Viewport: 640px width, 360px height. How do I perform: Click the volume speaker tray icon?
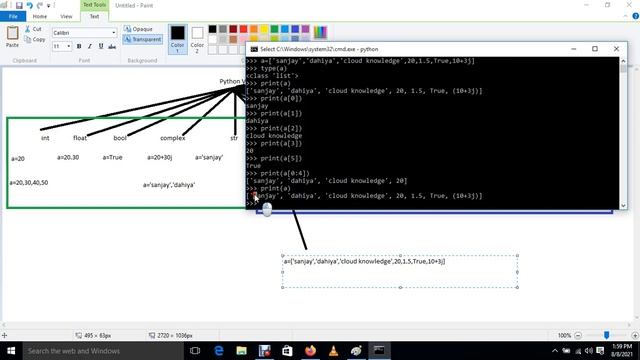click(x=589, y=351)
